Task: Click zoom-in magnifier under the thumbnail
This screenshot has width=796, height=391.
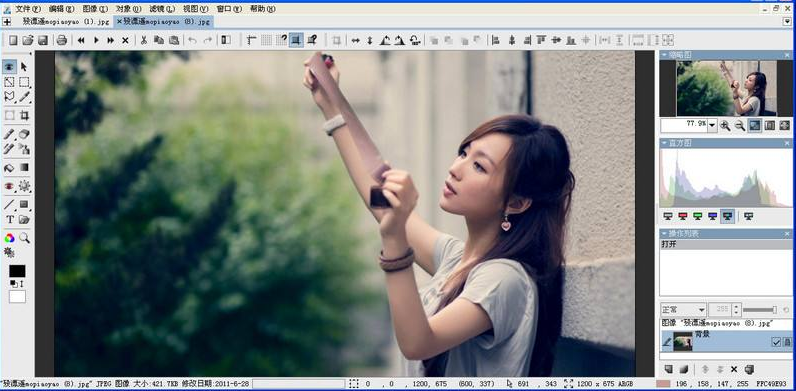Action: point(725,125)
